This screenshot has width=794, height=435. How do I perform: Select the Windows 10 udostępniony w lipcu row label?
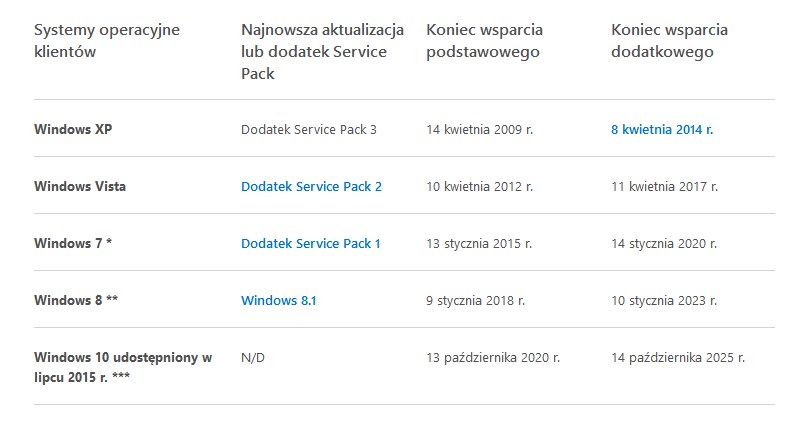pyautogui.click(x=123, y=367)
